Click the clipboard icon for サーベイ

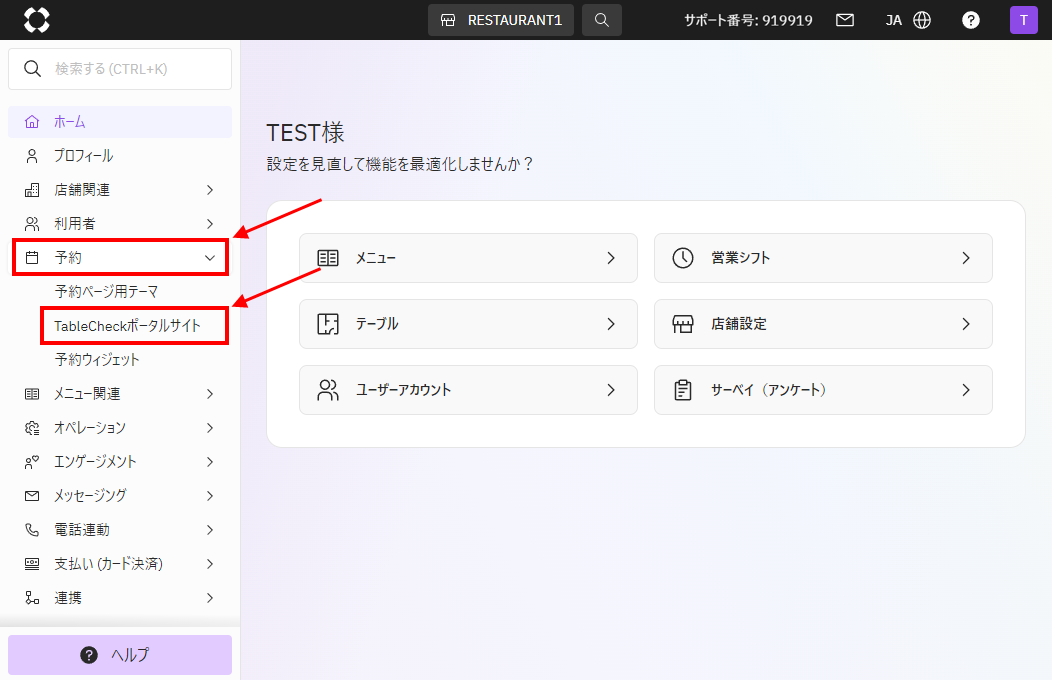point(683,390)
